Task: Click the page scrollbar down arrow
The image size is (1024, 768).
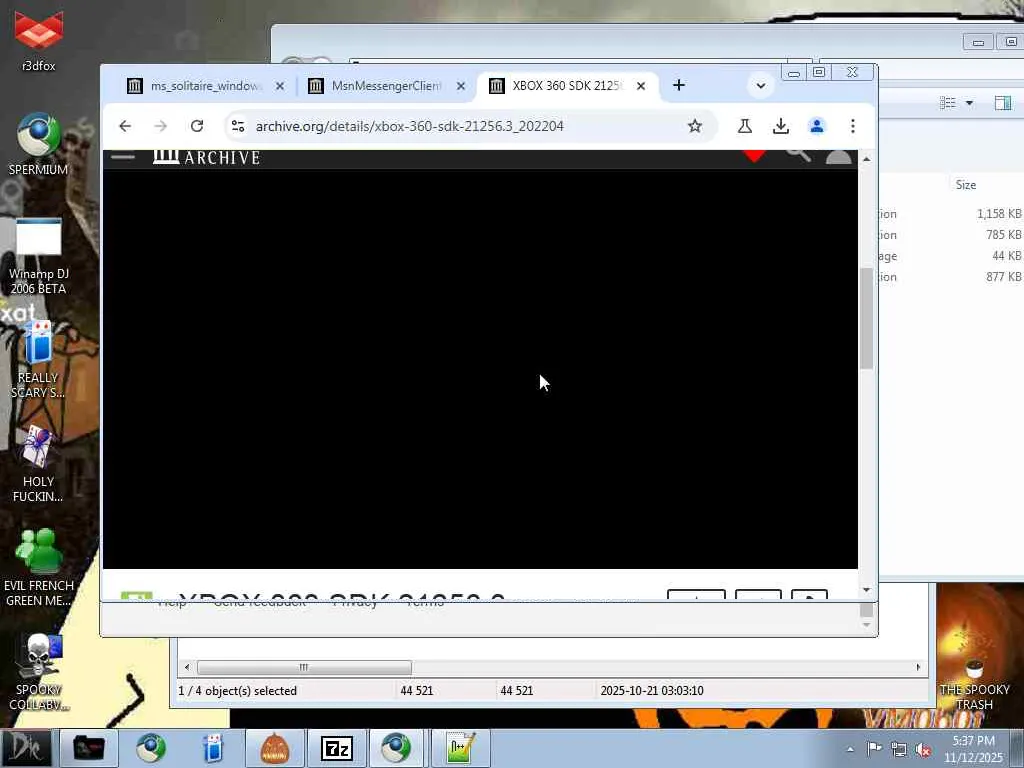Action: click(867, 590)
